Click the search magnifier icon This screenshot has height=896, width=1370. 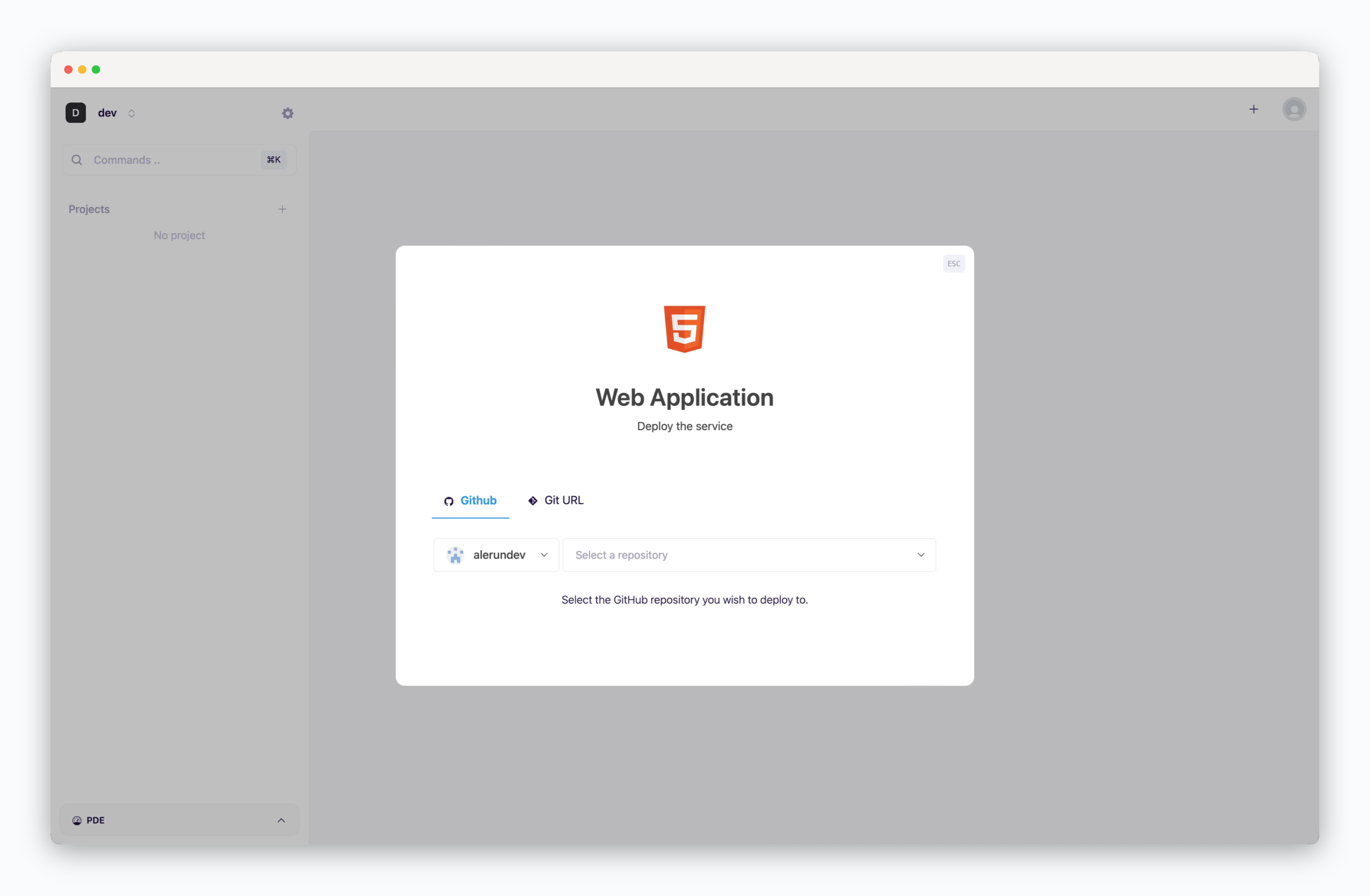76,160
